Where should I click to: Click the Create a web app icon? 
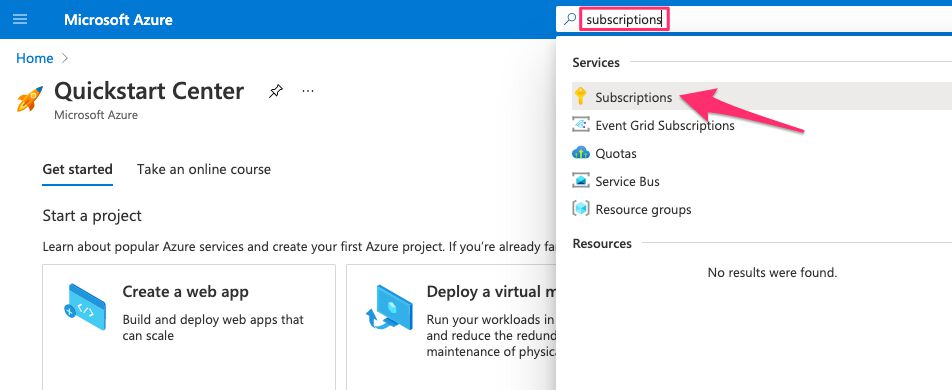click(85, 307)
